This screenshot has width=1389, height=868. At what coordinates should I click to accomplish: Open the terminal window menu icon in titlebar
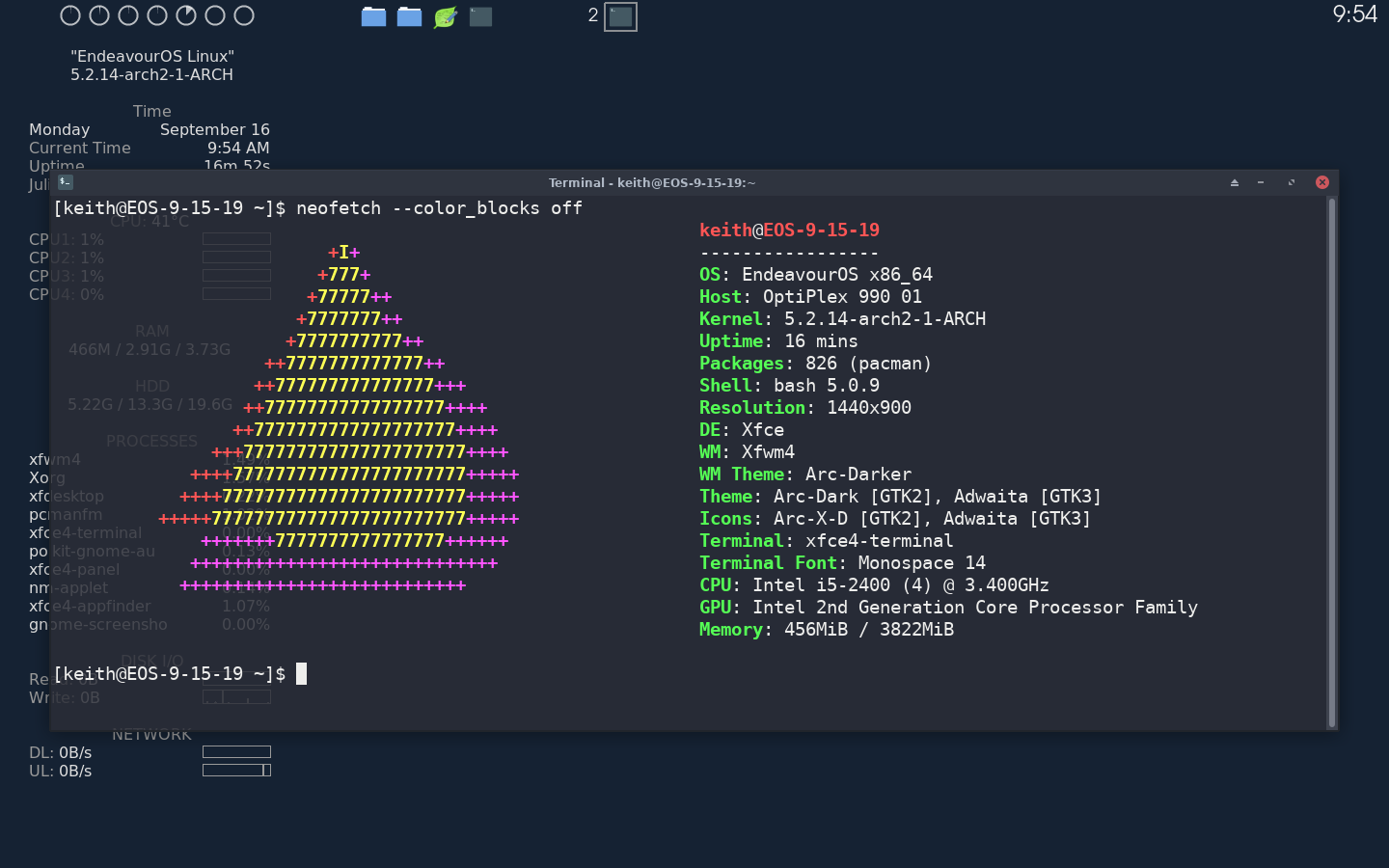coord(66,181)
